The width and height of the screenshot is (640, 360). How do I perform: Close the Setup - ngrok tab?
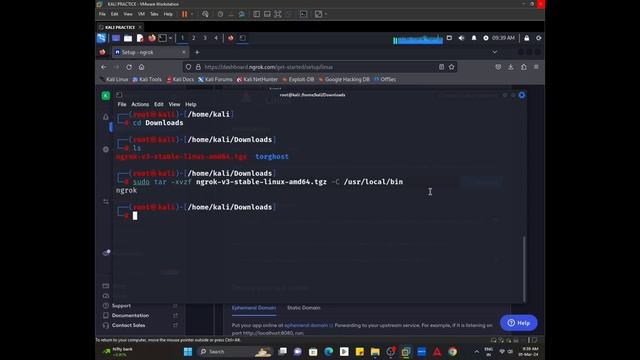pos(184,52)
